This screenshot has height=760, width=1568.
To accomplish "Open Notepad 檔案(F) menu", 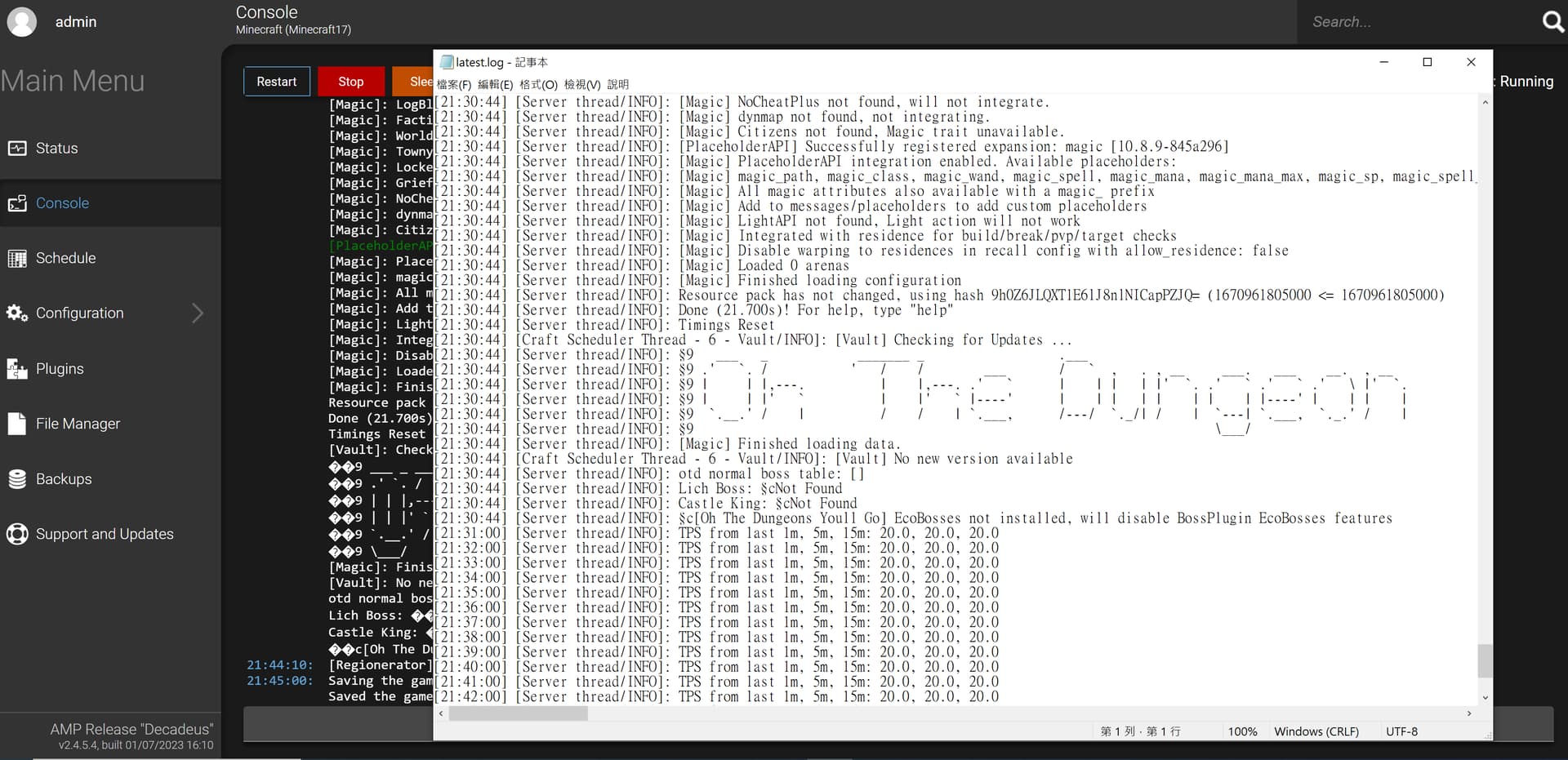I will (x=454, y=85).
